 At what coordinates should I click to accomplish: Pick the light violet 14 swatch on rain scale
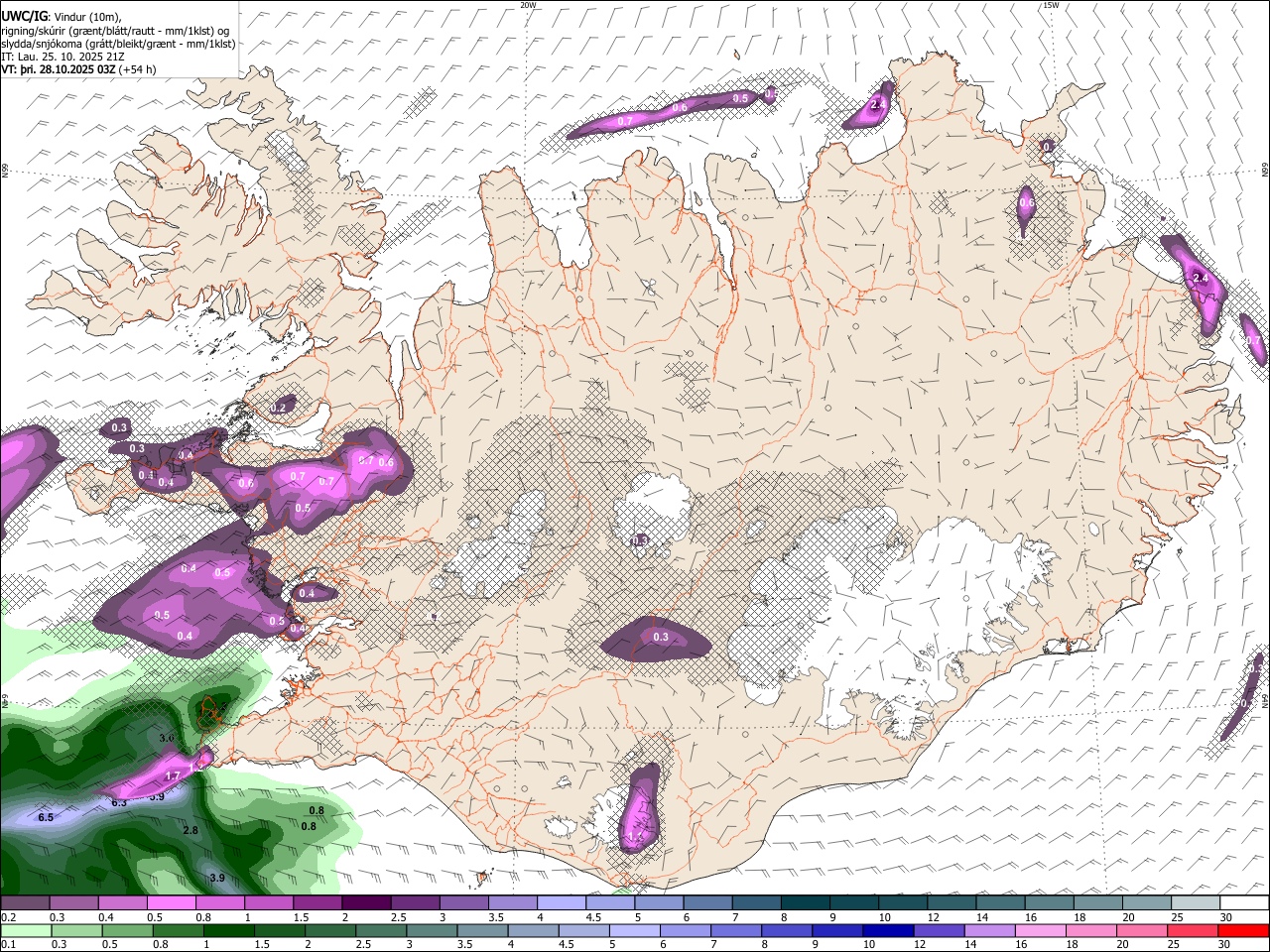990,930
